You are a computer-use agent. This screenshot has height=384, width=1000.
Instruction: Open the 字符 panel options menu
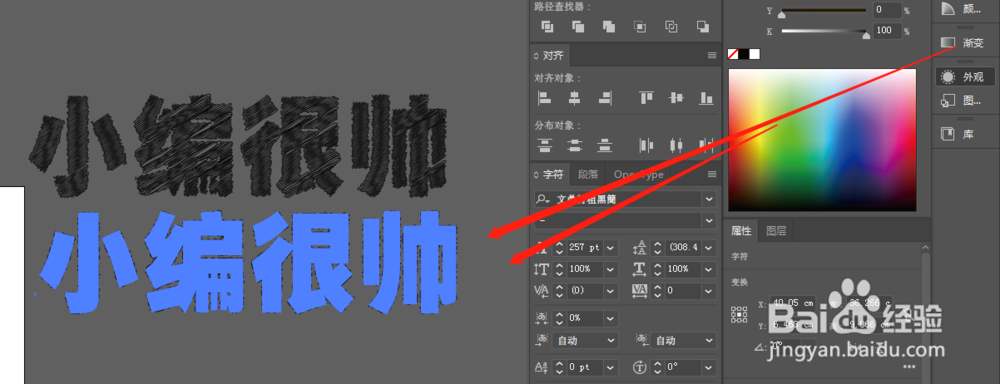712,174
